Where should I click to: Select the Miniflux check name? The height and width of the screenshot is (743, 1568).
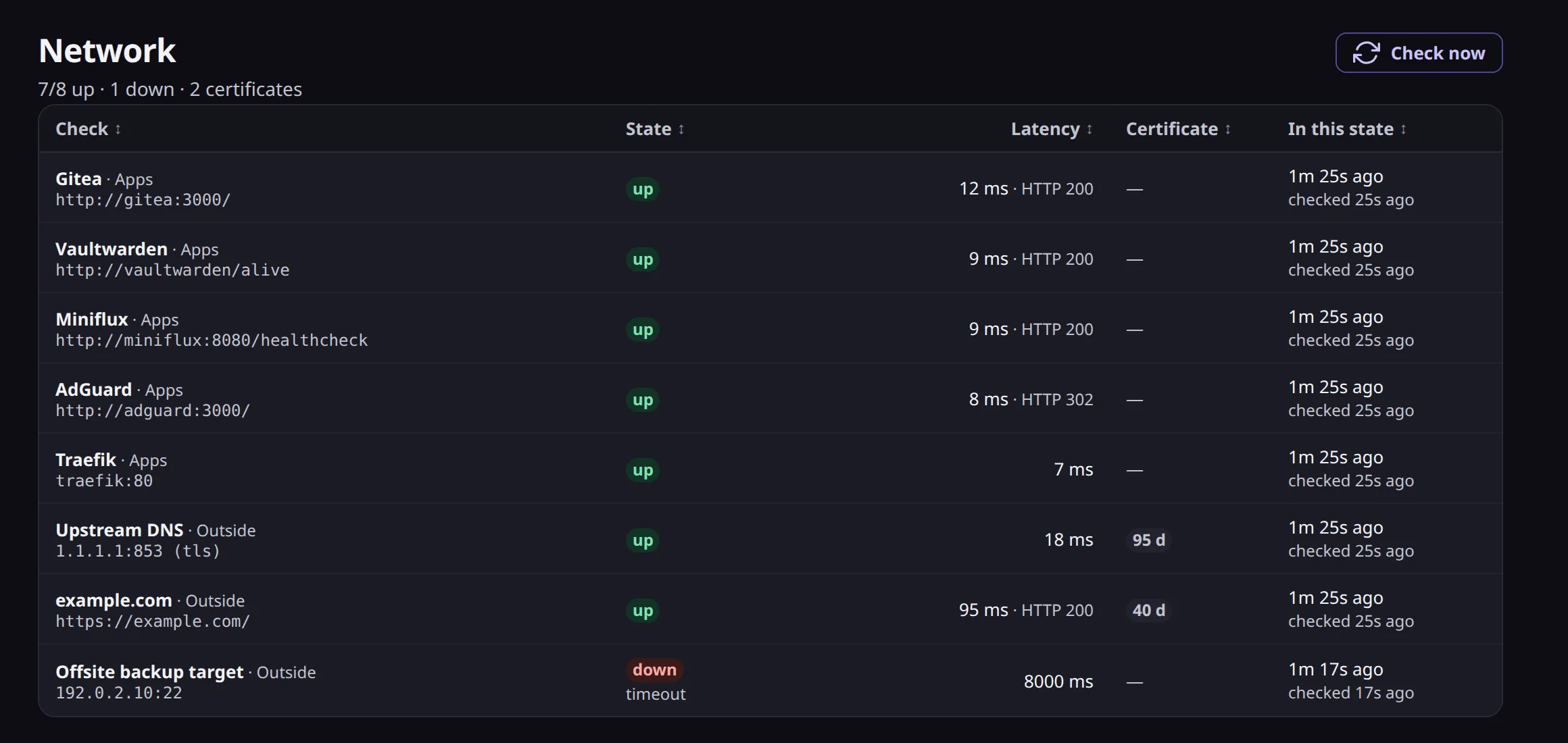(x=92, y=319)
